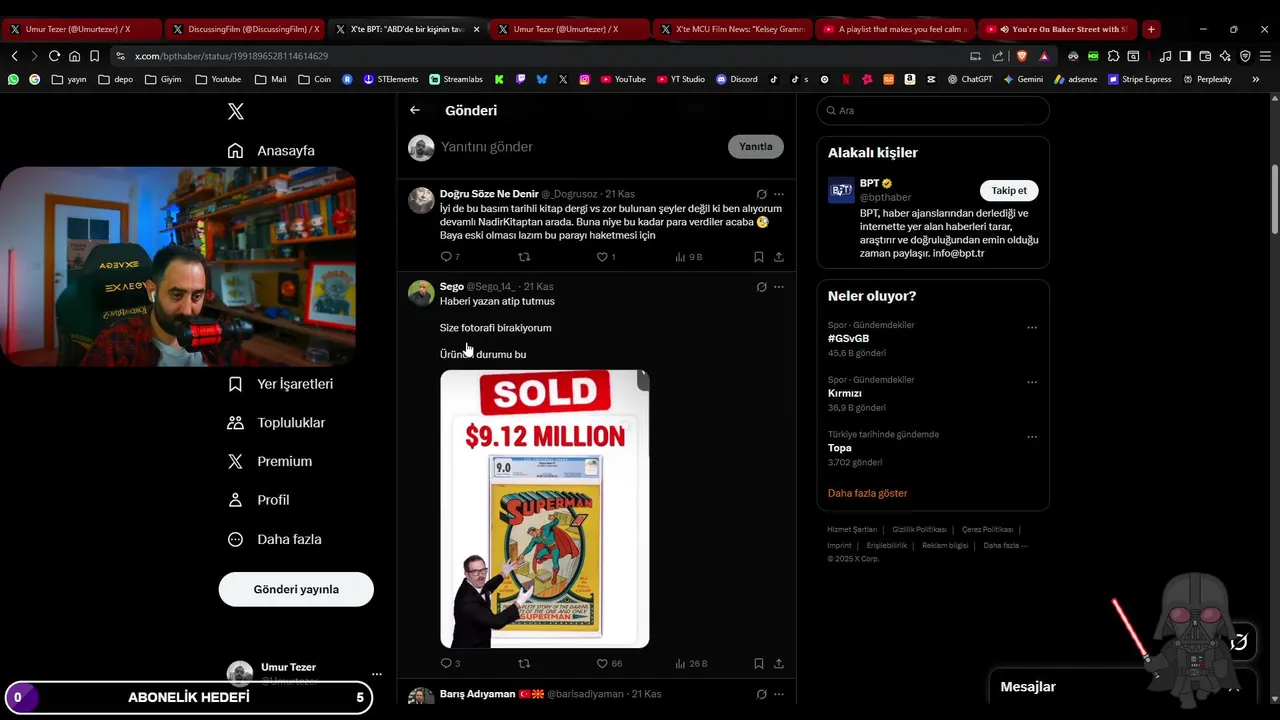This screenshot has height=720, width=1280.
Task: Open Brave Shields icon in address bar
Action: click(x=1021, y=56)
